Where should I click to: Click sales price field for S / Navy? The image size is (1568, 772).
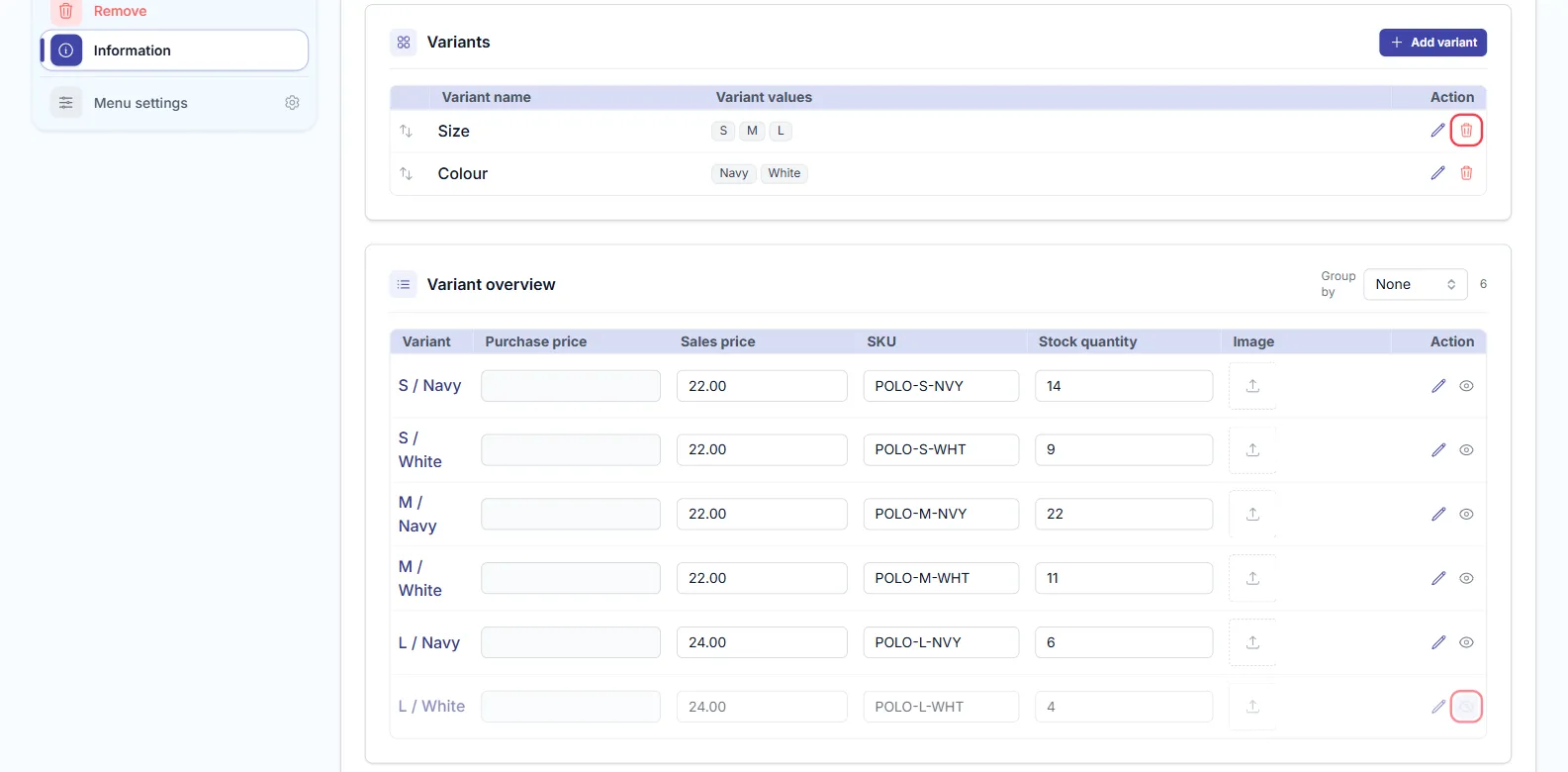click(x=762, y=386)
